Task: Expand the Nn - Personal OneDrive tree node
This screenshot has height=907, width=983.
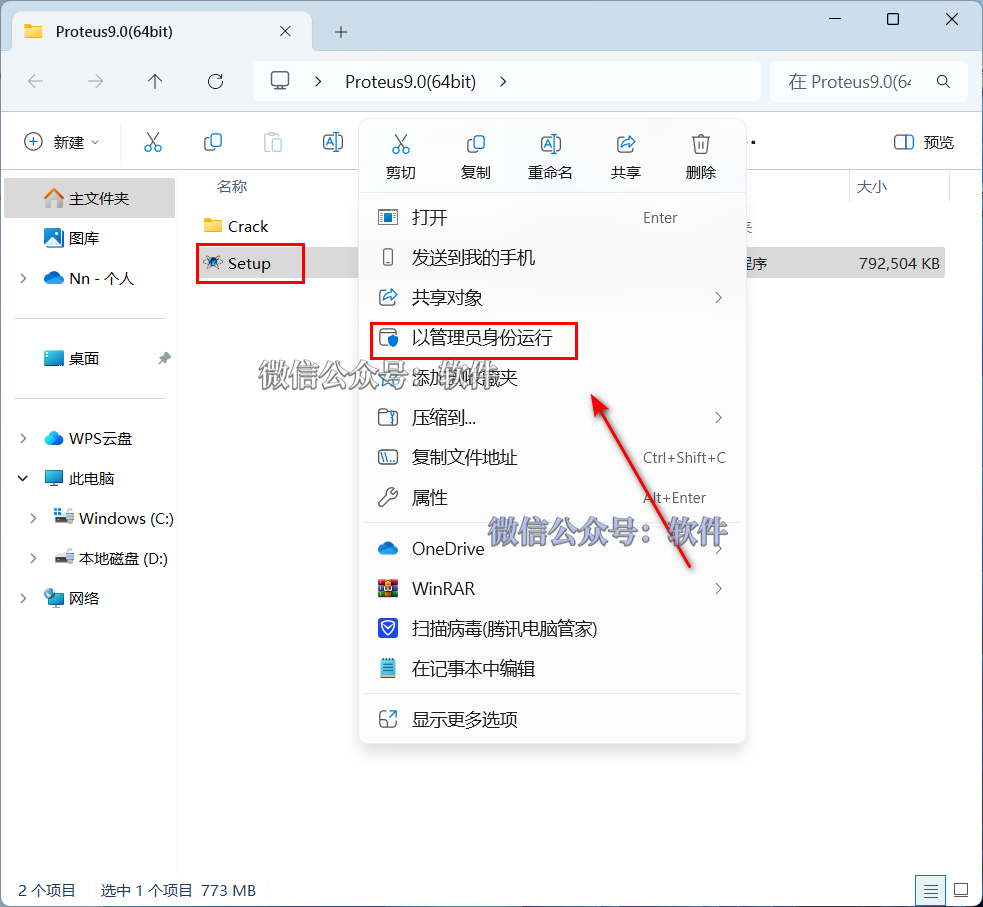Action: tap(23, 278)
